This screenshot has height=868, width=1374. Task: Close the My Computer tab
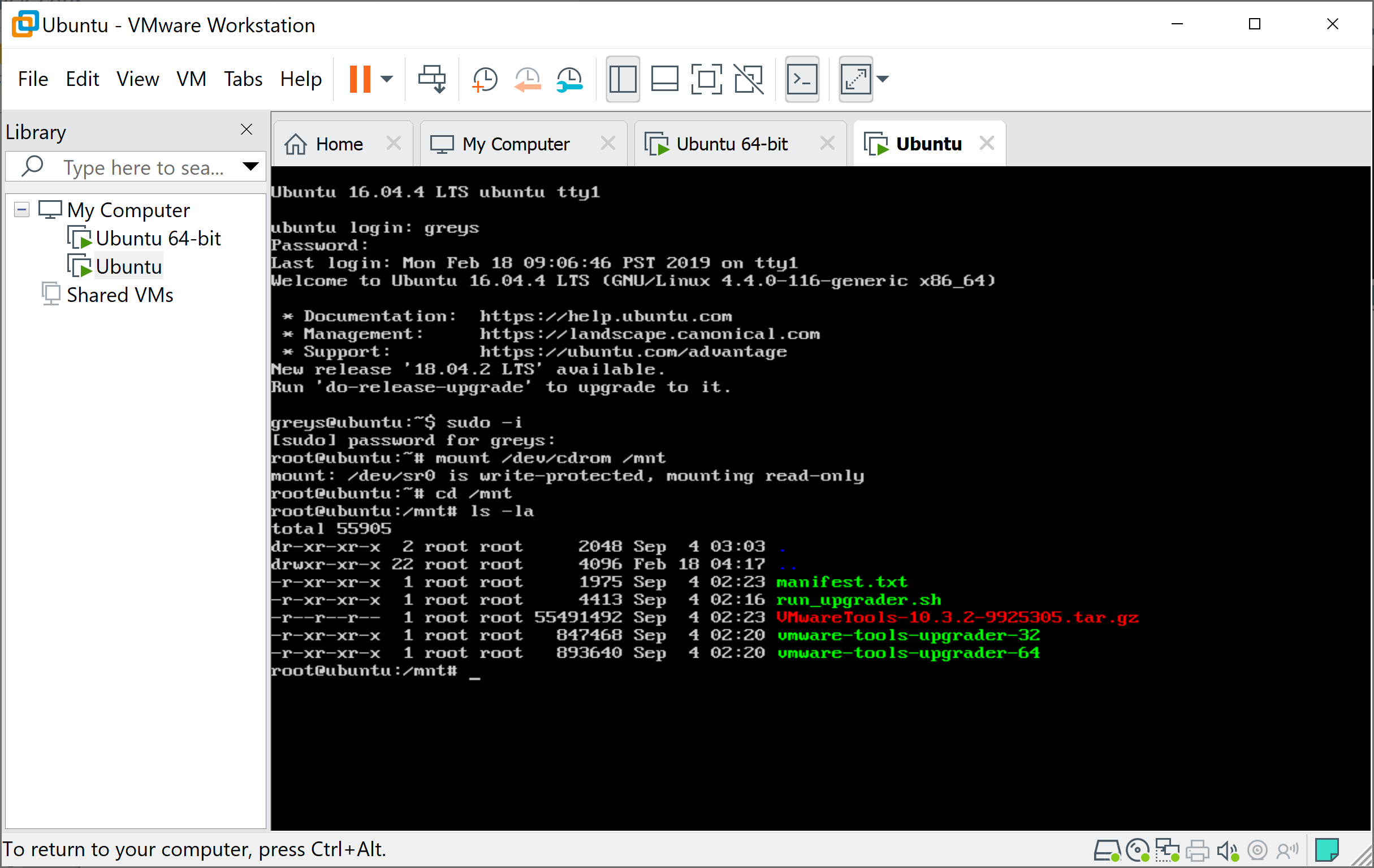tap(608, 142)
